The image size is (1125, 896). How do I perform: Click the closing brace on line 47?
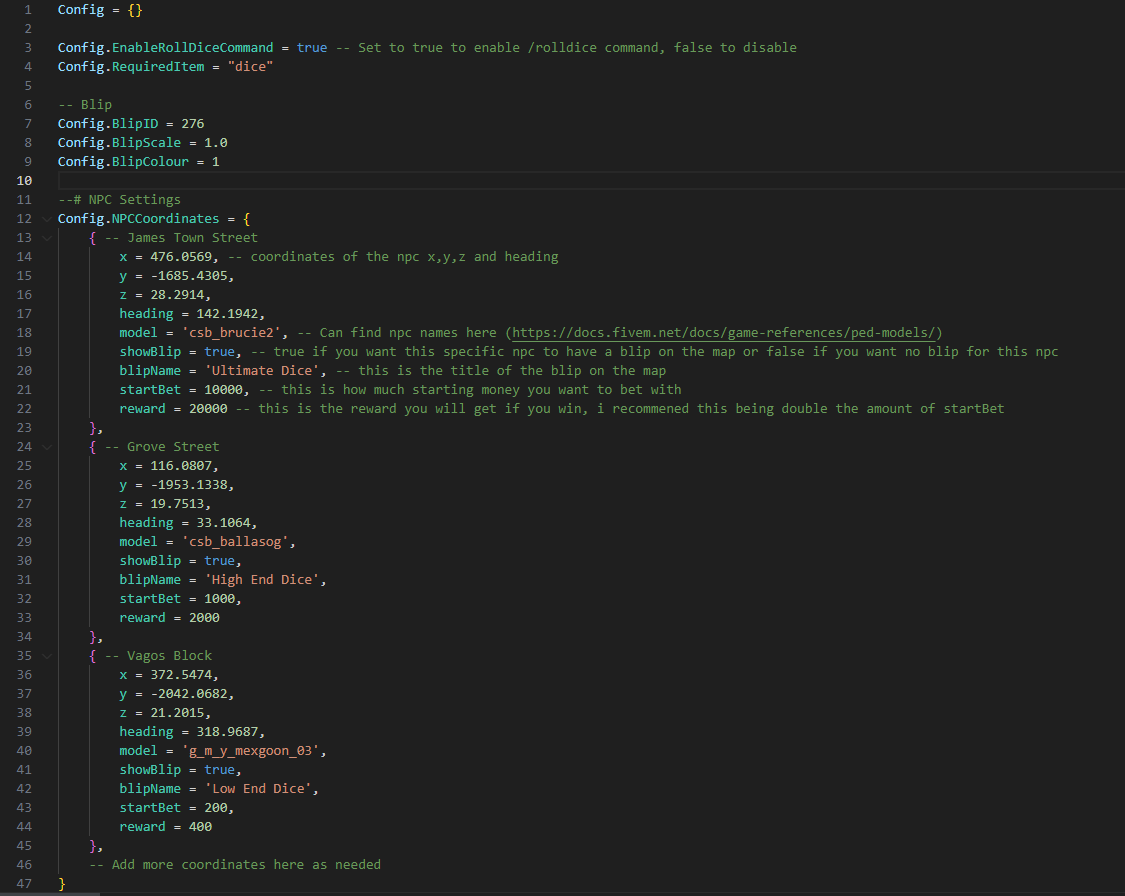[62, 884]
